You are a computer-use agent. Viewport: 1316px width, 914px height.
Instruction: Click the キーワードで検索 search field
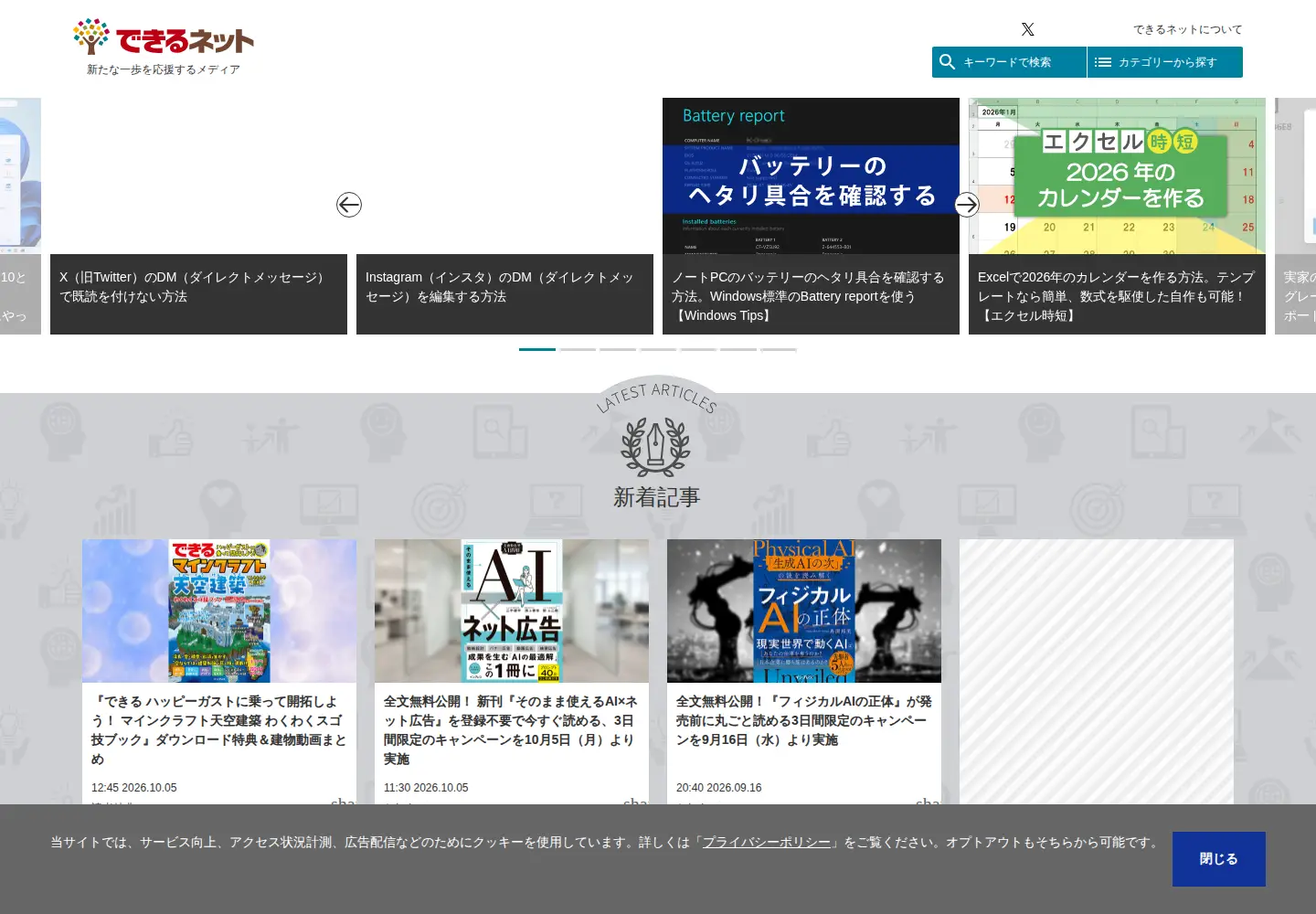tap(1009, 62)
